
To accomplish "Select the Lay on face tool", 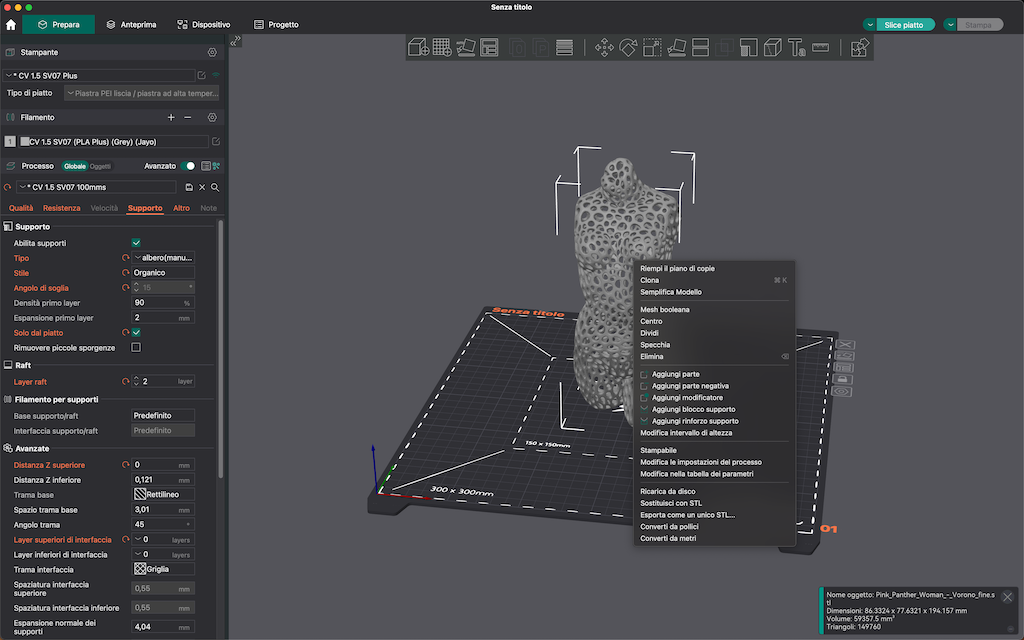I will coord(677,48).
